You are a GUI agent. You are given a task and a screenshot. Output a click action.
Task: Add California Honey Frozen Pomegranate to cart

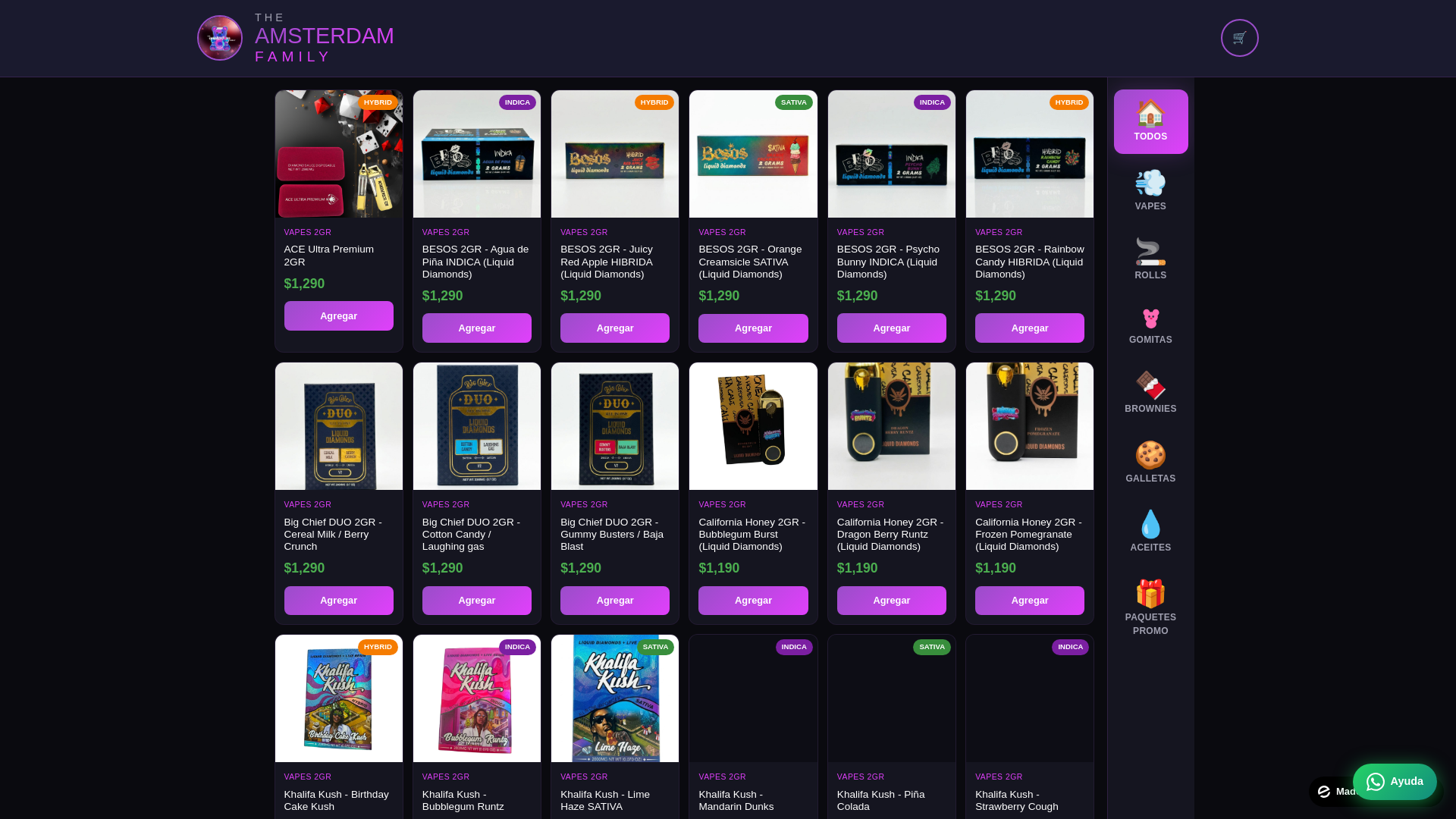pyautogui.click(x=1030, y=601)
